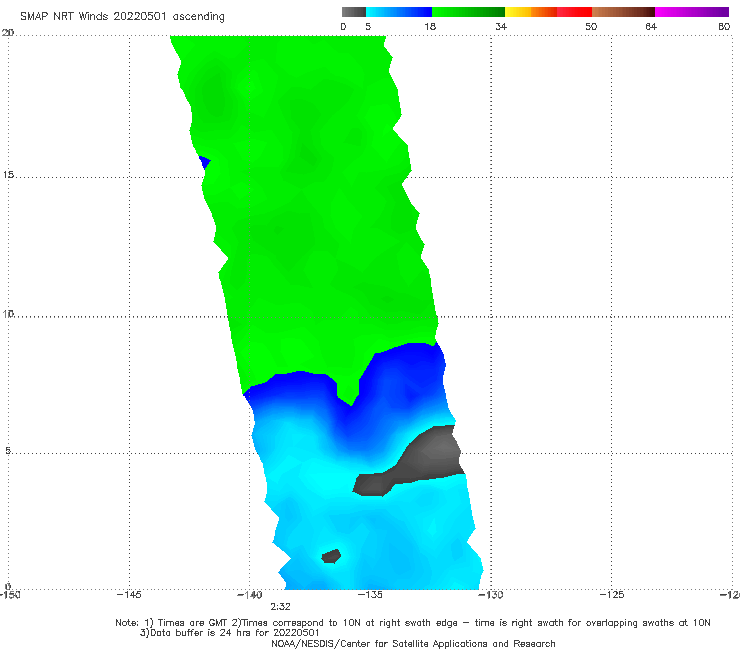Click the latitude label '10'
740x650 pixels.
pos(8,314)
